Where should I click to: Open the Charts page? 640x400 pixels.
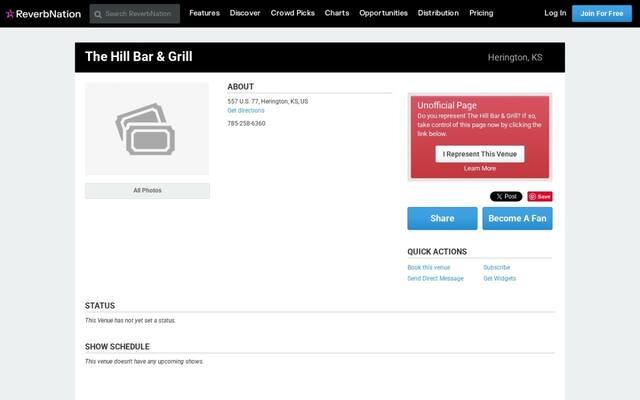(337, 13)
